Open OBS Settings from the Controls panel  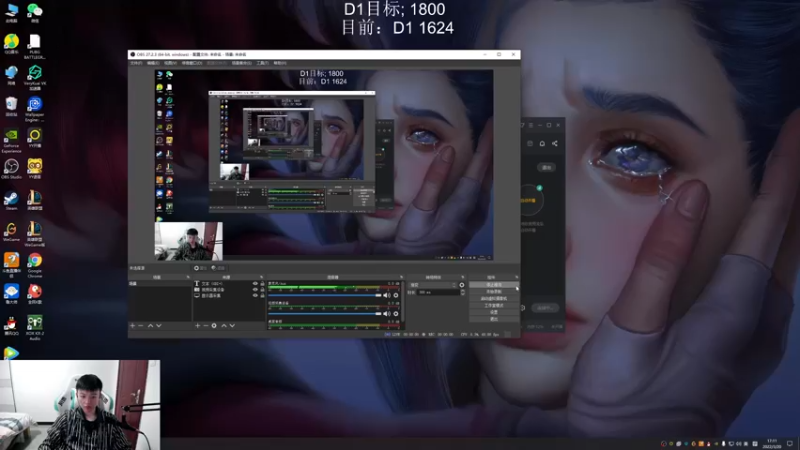pos(494,312)
